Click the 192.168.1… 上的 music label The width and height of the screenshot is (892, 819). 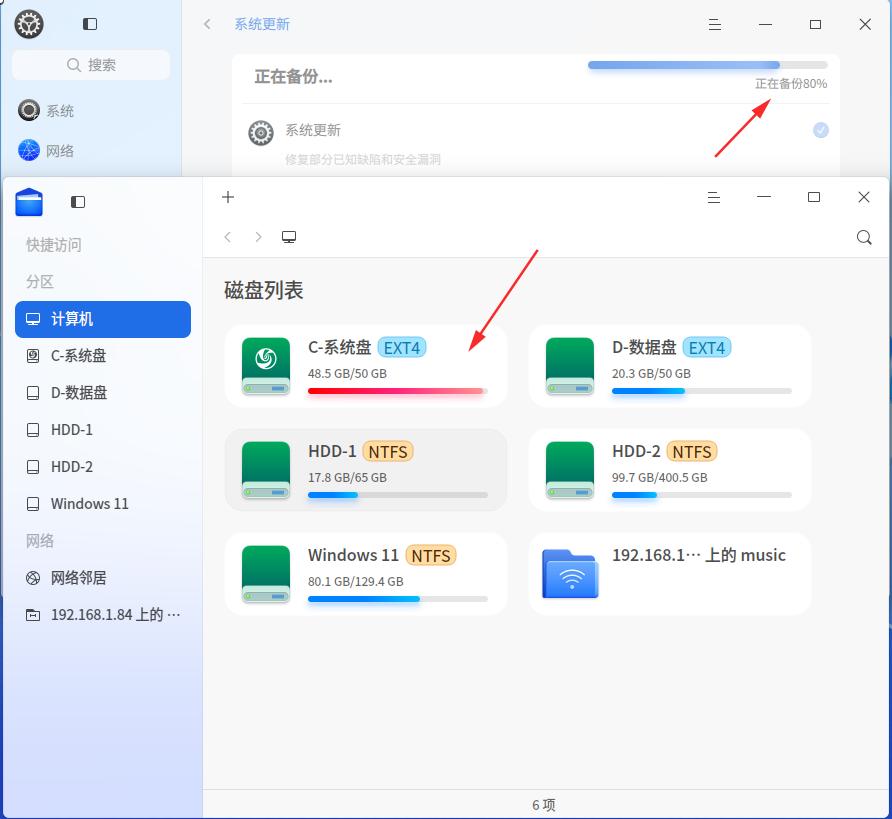(x=699, y=555)
